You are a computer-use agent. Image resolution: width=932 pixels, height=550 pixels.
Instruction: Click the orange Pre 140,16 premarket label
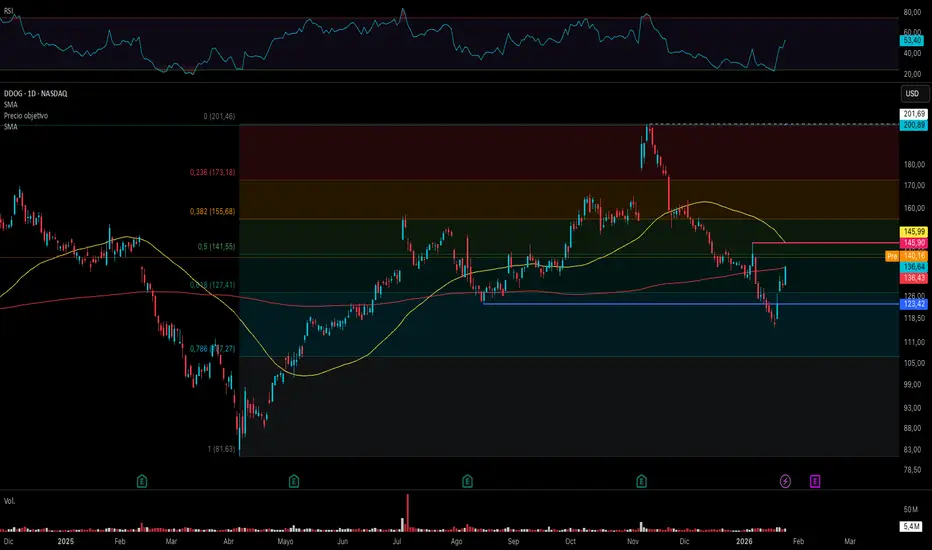click(x=906, y=256)
